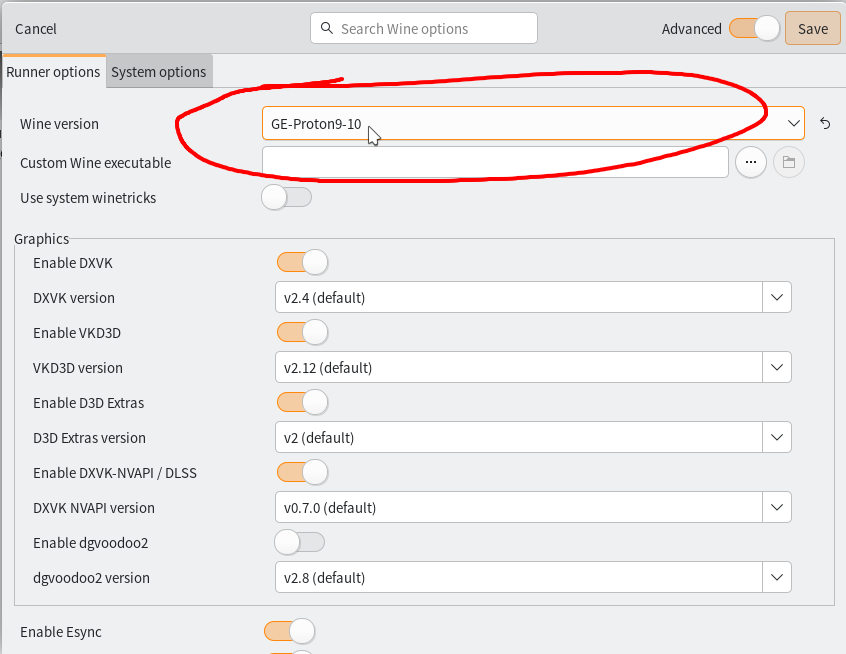Select the Runner options tab
The height and width of the screenshot is (654, 846).
pyautogui.click(x=53, y=72)
